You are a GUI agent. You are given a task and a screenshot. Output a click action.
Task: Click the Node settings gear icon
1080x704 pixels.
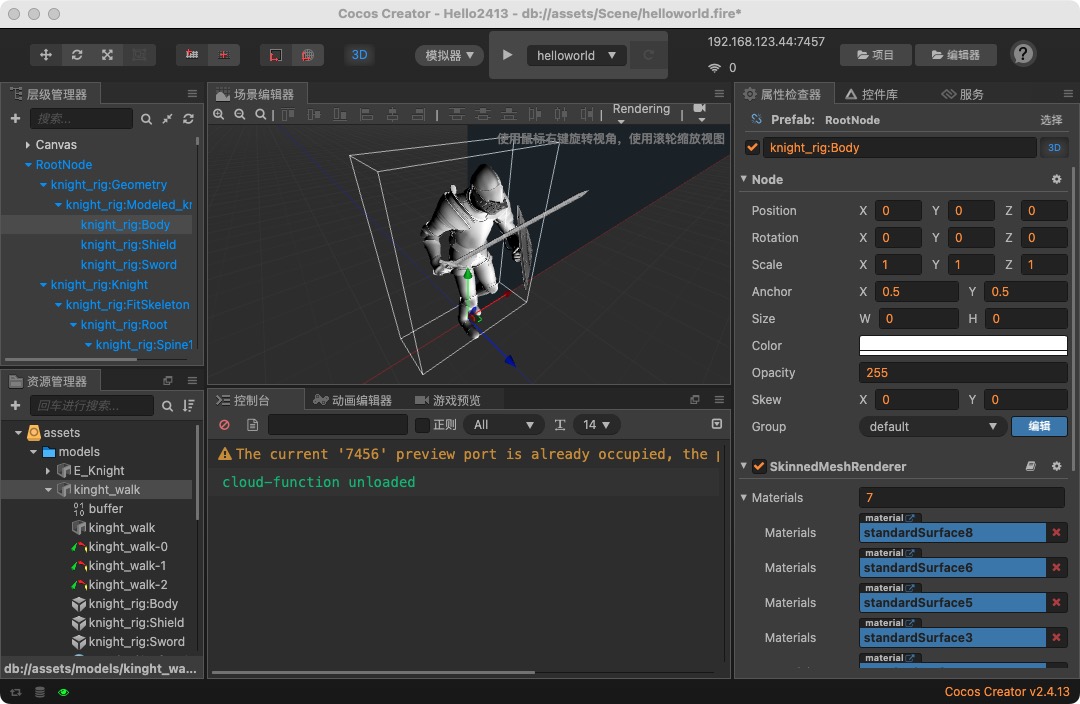pyautogui.click(x=1056, y=179)
